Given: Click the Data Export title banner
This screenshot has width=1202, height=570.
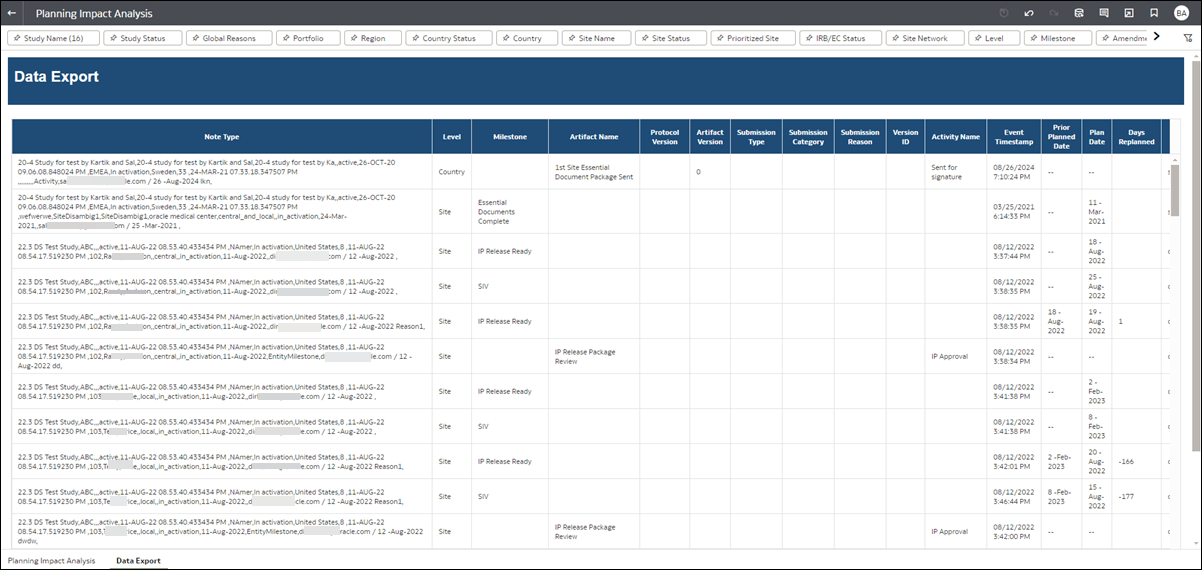Looking at the screenshot, I should (x=596, y=81).
